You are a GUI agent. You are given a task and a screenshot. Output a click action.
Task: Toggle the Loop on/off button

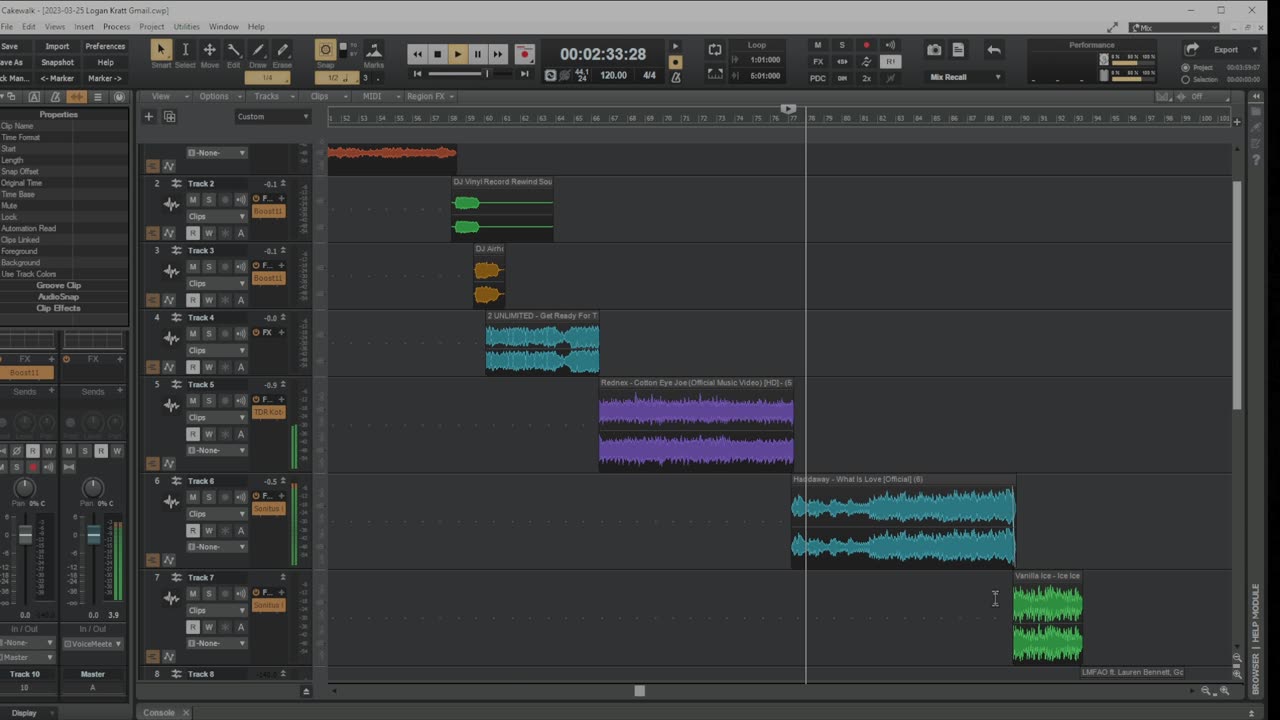point(715,49)
